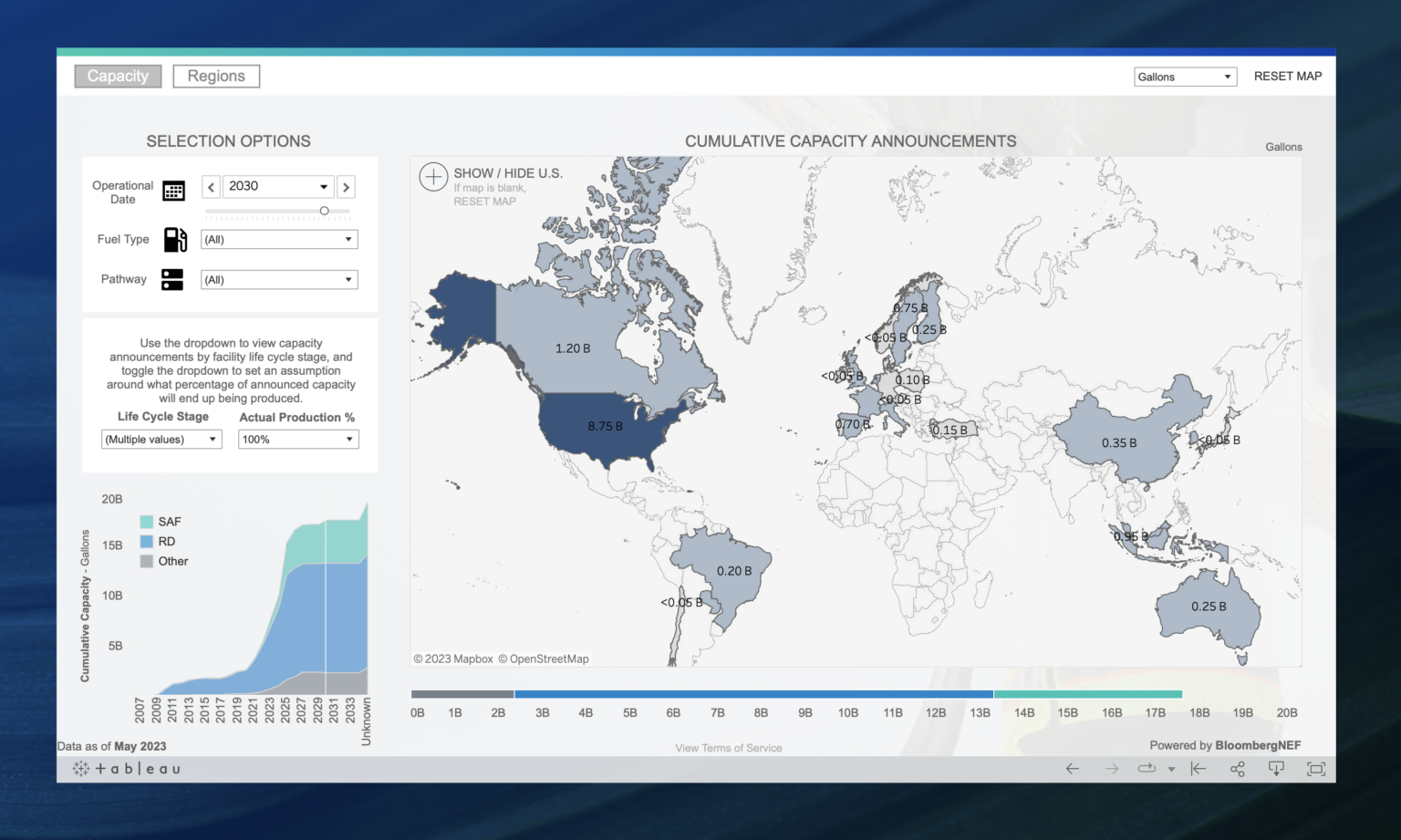The width and height of the screenshot is (1401, 840).
Task: Open the Fuel Type (All) dropdown
Action: tap(278, 239)
